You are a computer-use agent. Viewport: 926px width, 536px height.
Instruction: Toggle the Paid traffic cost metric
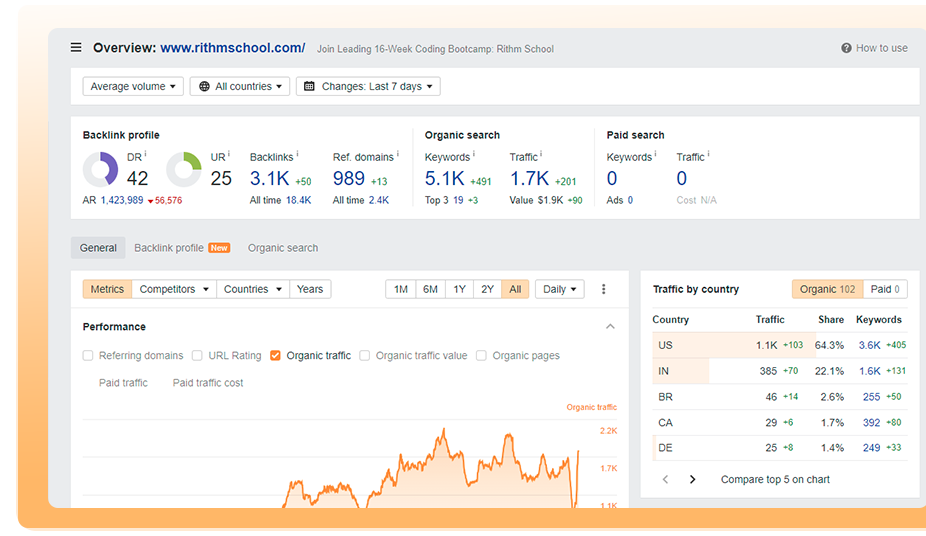pyautogui.click(x=208, y=383)
